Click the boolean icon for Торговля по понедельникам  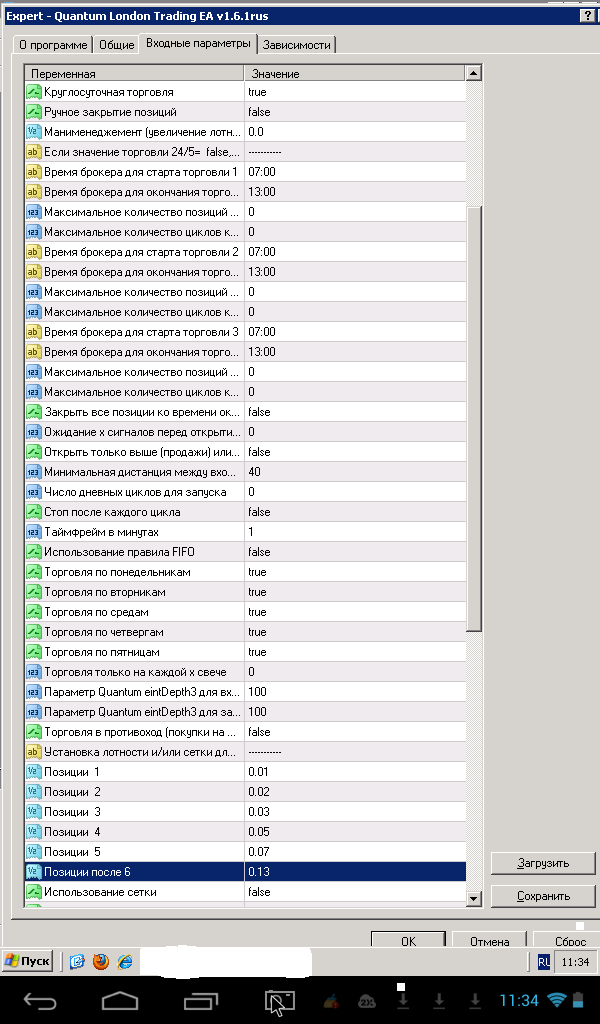pos(34,572)
